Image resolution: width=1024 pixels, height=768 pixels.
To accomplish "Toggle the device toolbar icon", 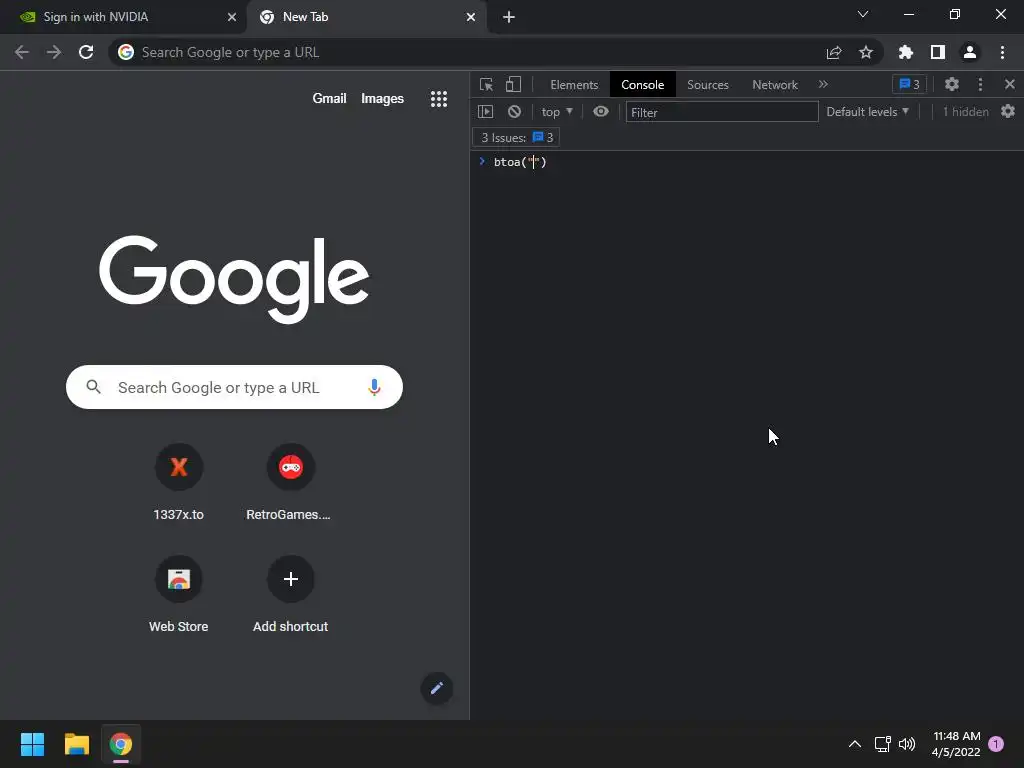I will click(x=513, y=85).
